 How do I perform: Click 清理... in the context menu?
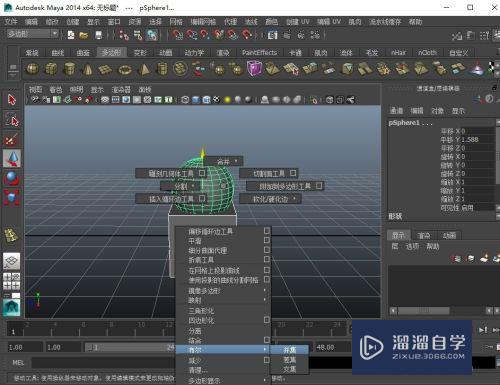223,370
